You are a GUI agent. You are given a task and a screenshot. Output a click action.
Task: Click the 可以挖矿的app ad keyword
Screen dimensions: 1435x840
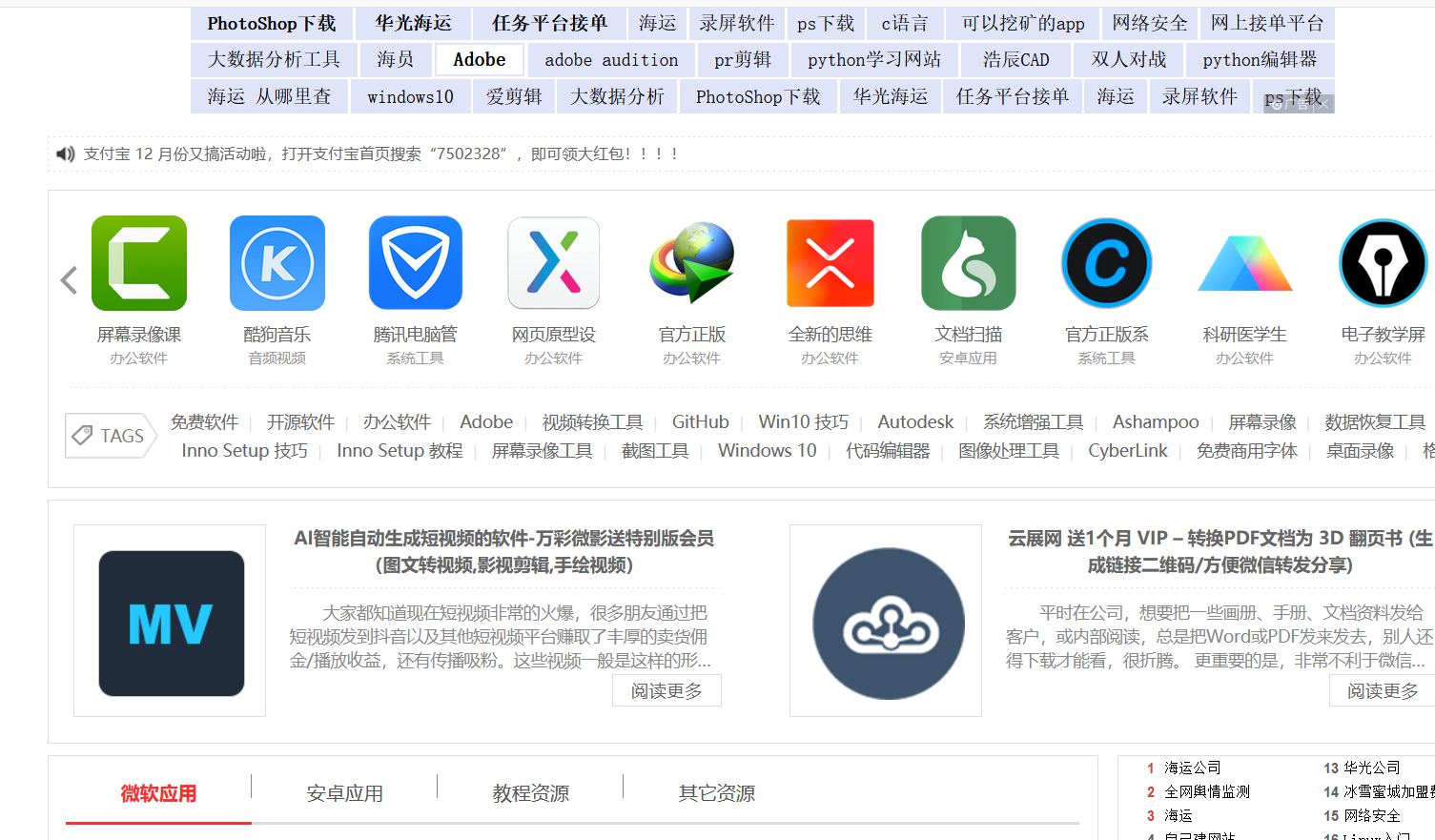click(1023, 23)
